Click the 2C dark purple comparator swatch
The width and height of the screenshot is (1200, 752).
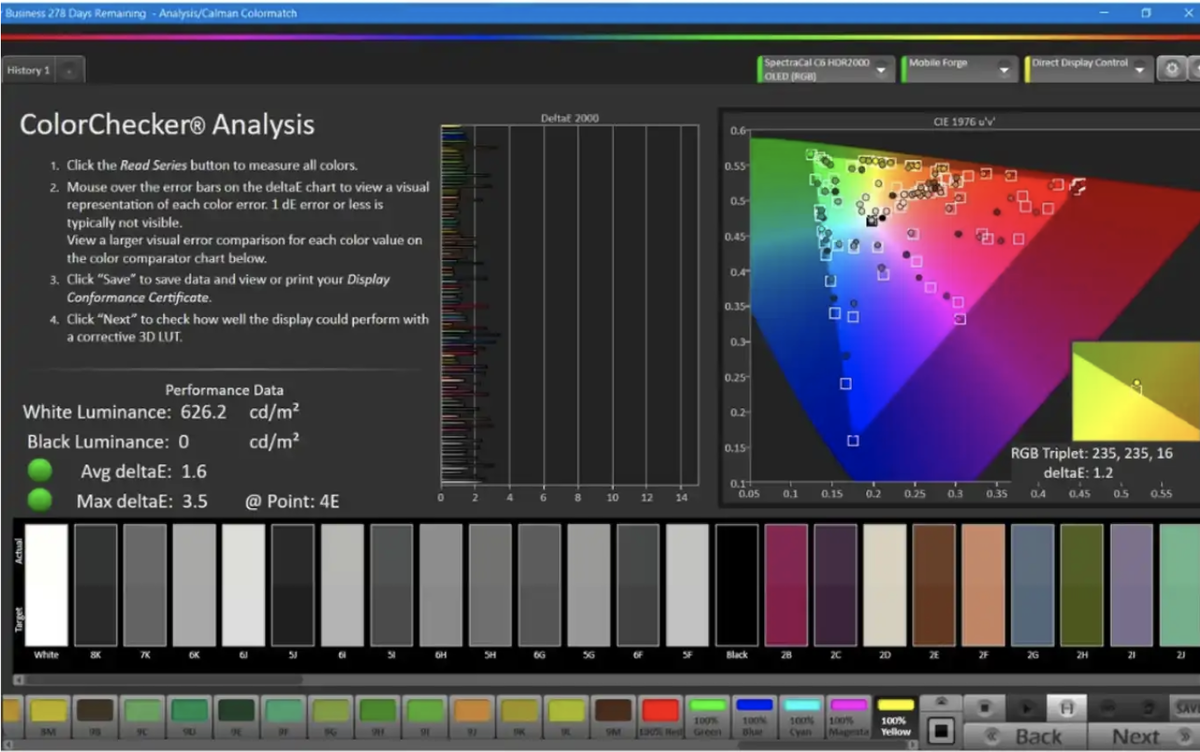pyautogui.click(x=835, y=585)
